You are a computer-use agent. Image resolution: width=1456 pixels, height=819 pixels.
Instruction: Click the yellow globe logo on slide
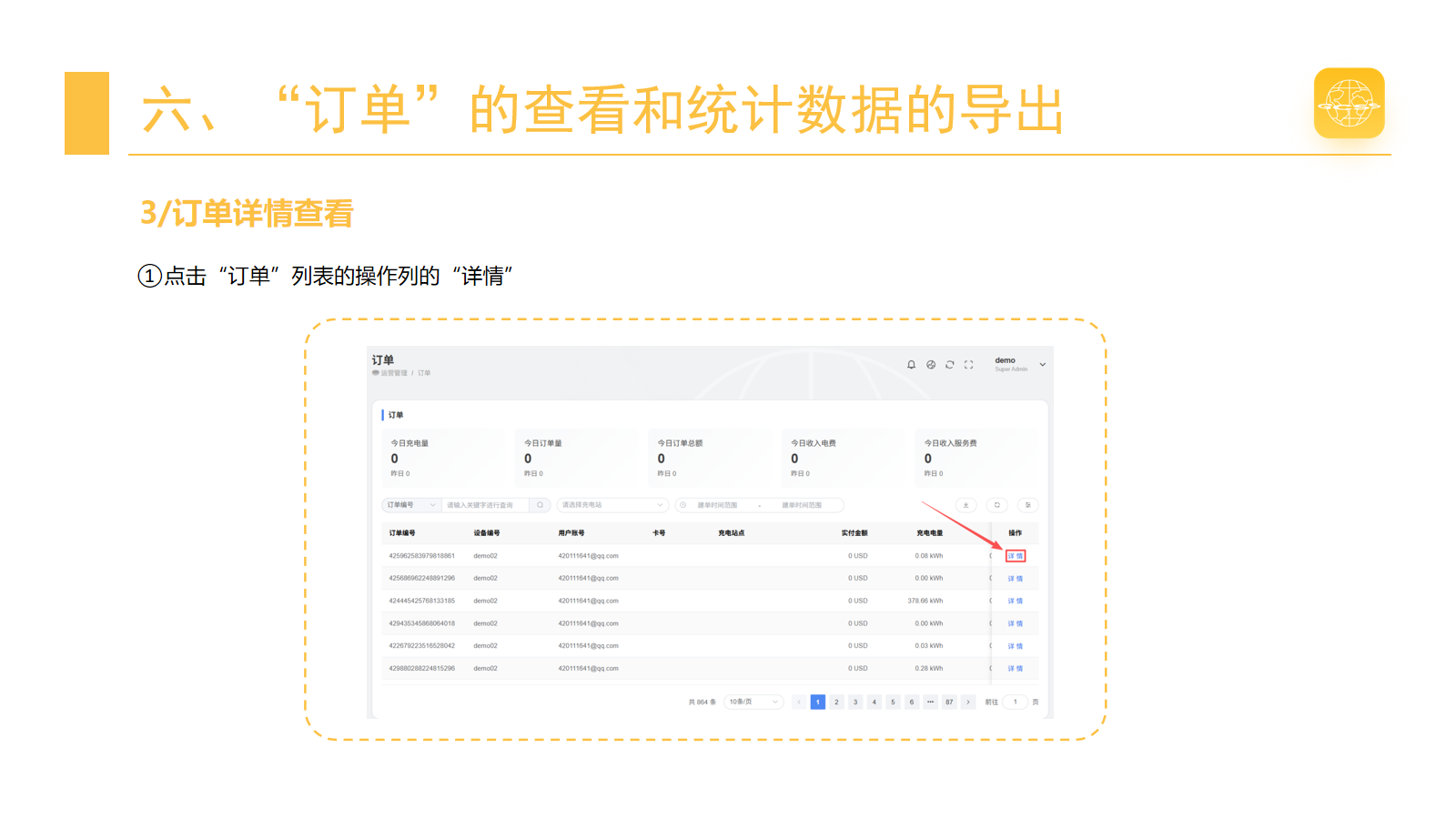point(1350,103)
